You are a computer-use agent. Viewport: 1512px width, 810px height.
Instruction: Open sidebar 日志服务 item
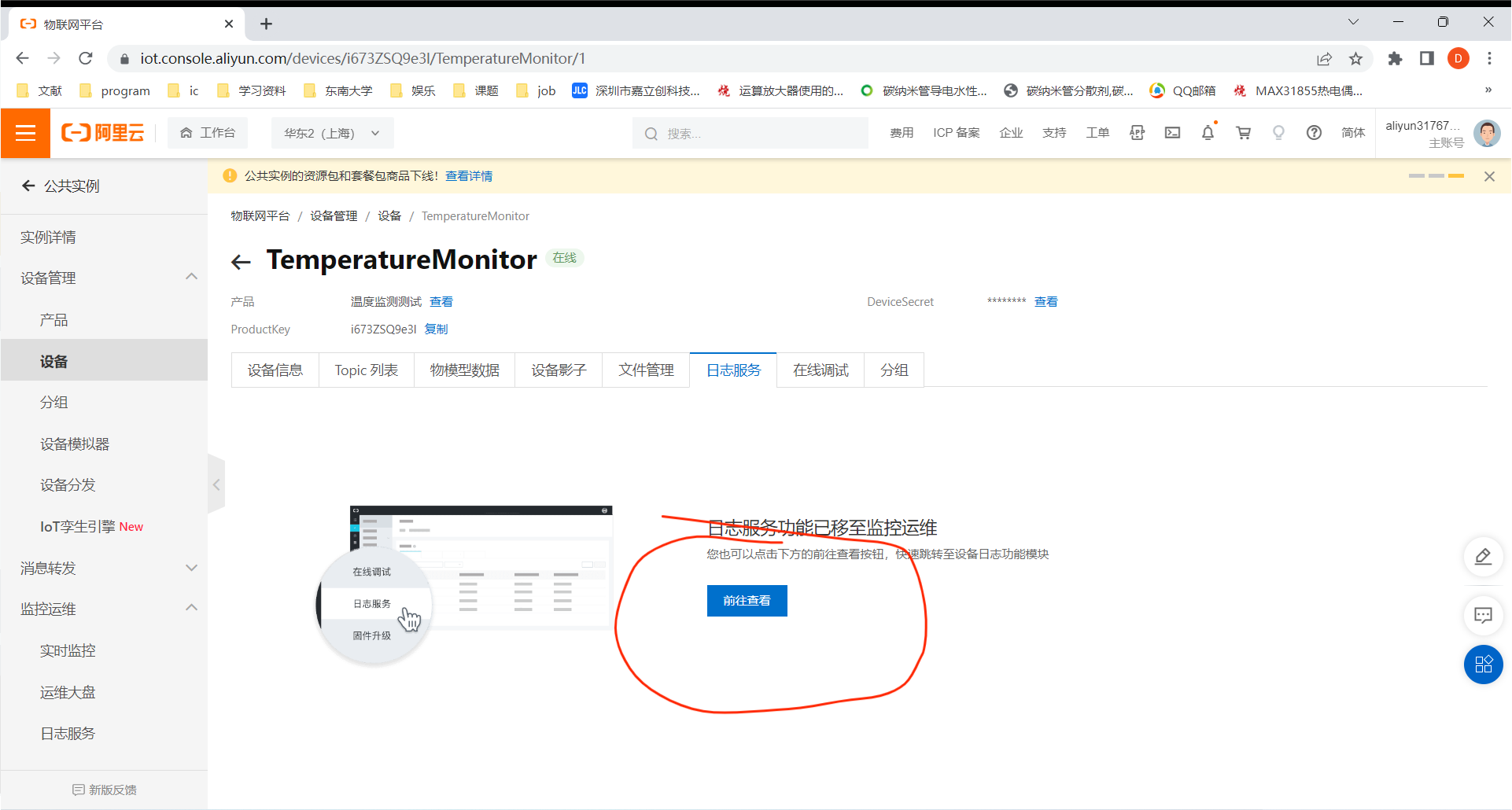point(68,733)
